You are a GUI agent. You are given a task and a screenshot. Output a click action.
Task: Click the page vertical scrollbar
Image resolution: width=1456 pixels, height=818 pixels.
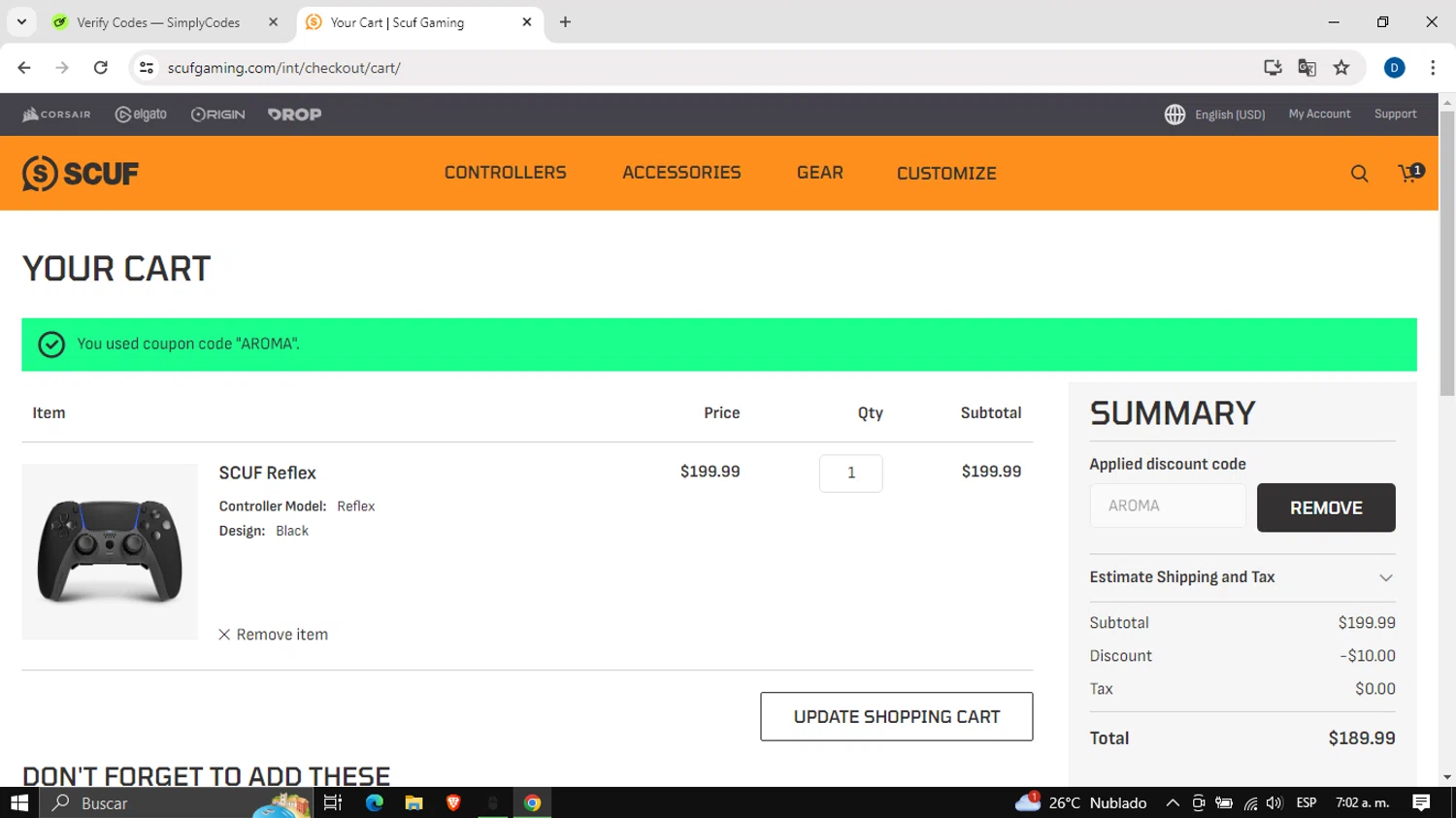point(1447,252)
